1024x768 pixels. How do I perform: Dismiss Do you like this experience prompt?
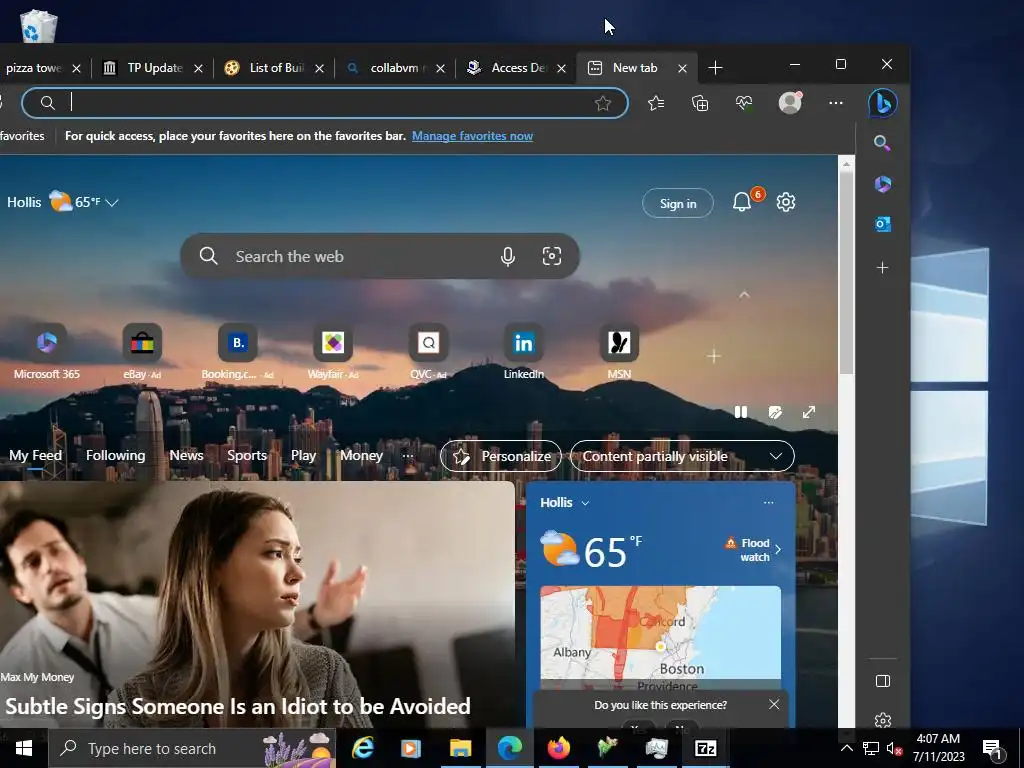[774, 704]
